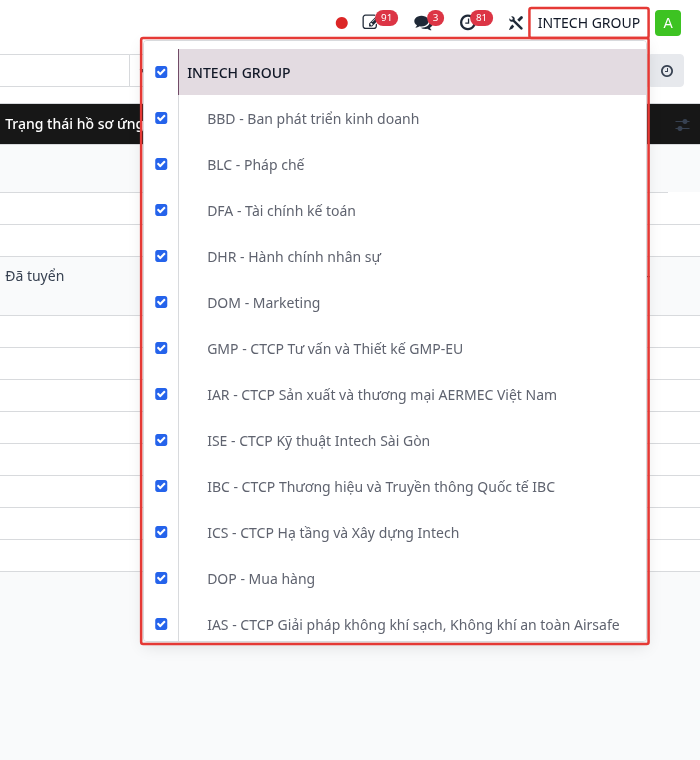Image resolution: width=700 pixels, height=760 pixels.
Task: Uncheck the BLC - Pháp chế checkbox
Action: coord(161,164)
